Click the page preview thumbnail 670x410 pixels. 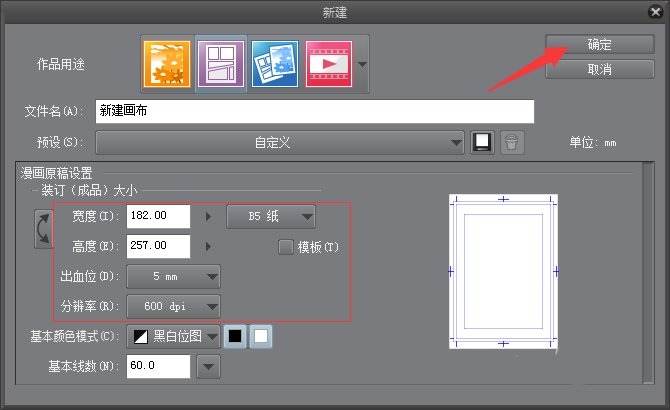click(x=503, y=272)
